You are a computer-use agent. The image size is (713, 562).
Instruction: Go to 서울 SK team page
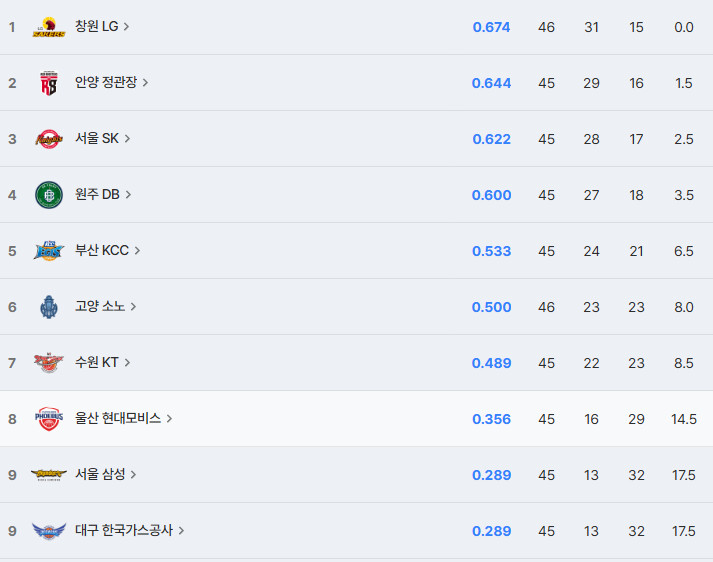click(97, 138)
